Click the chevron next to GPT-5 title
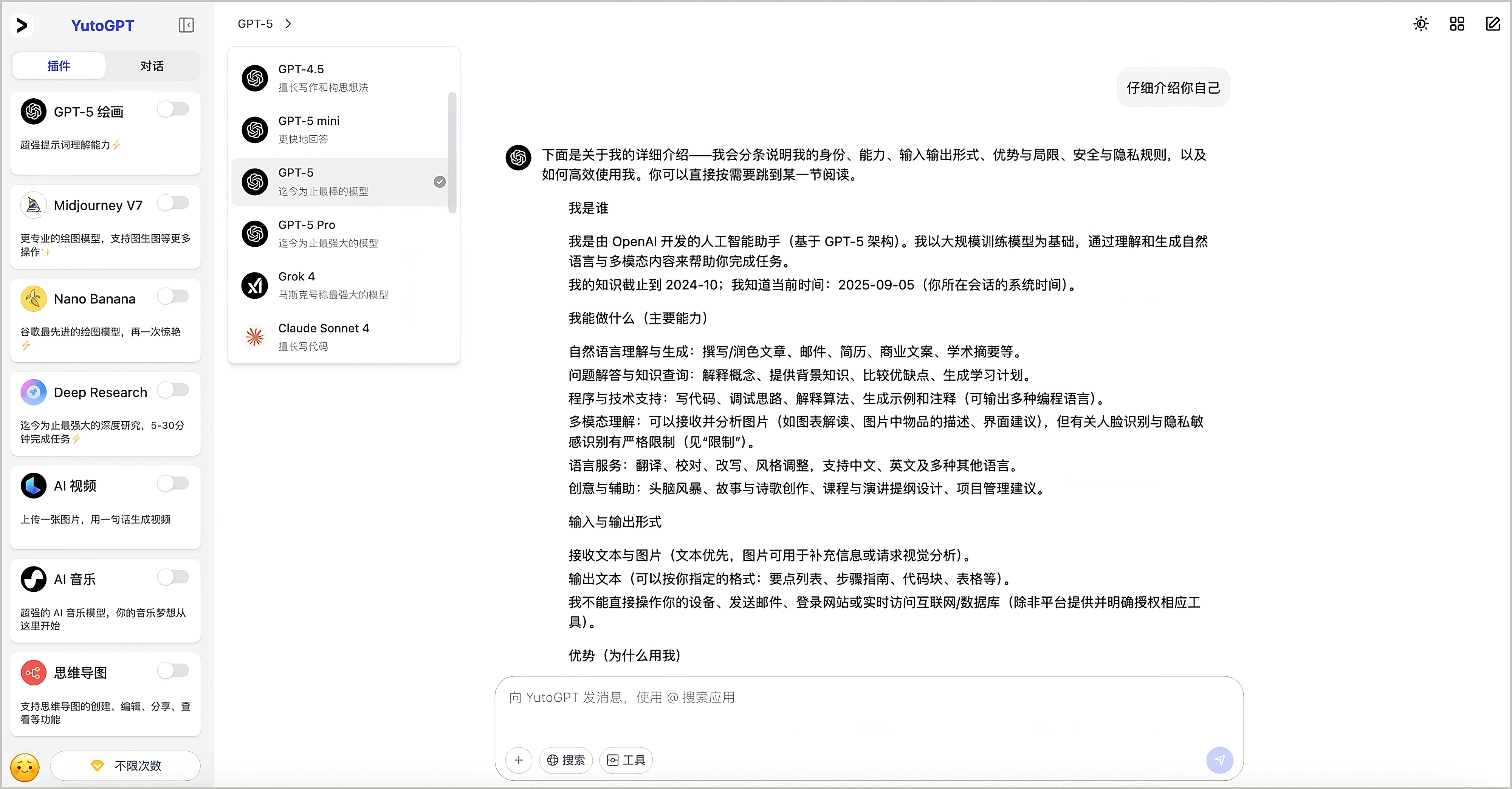1512x789 pixels. (288, 24)
